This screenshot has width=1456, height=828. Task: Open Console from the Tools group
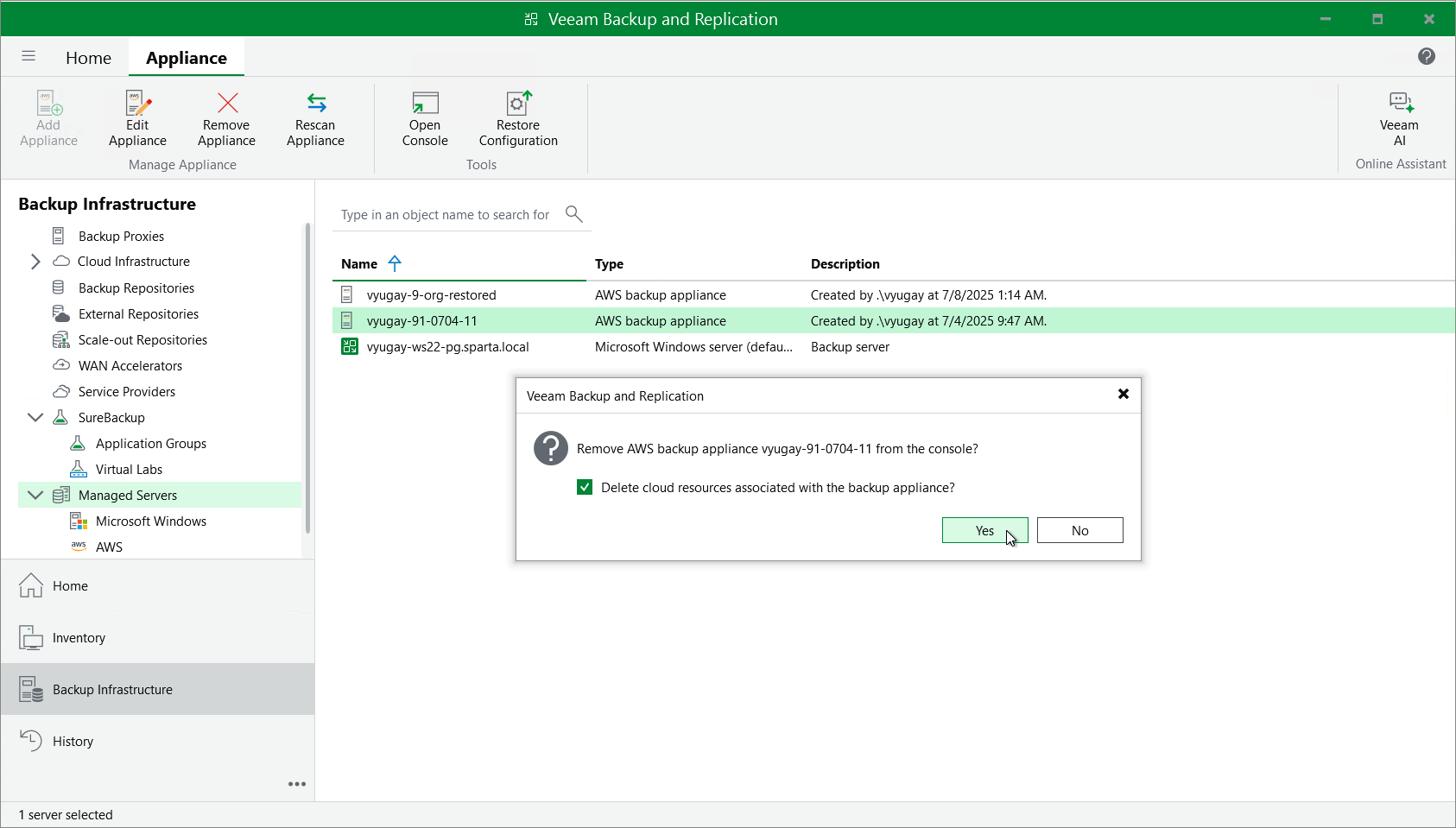pyautogui.click(x=425, y=104)
